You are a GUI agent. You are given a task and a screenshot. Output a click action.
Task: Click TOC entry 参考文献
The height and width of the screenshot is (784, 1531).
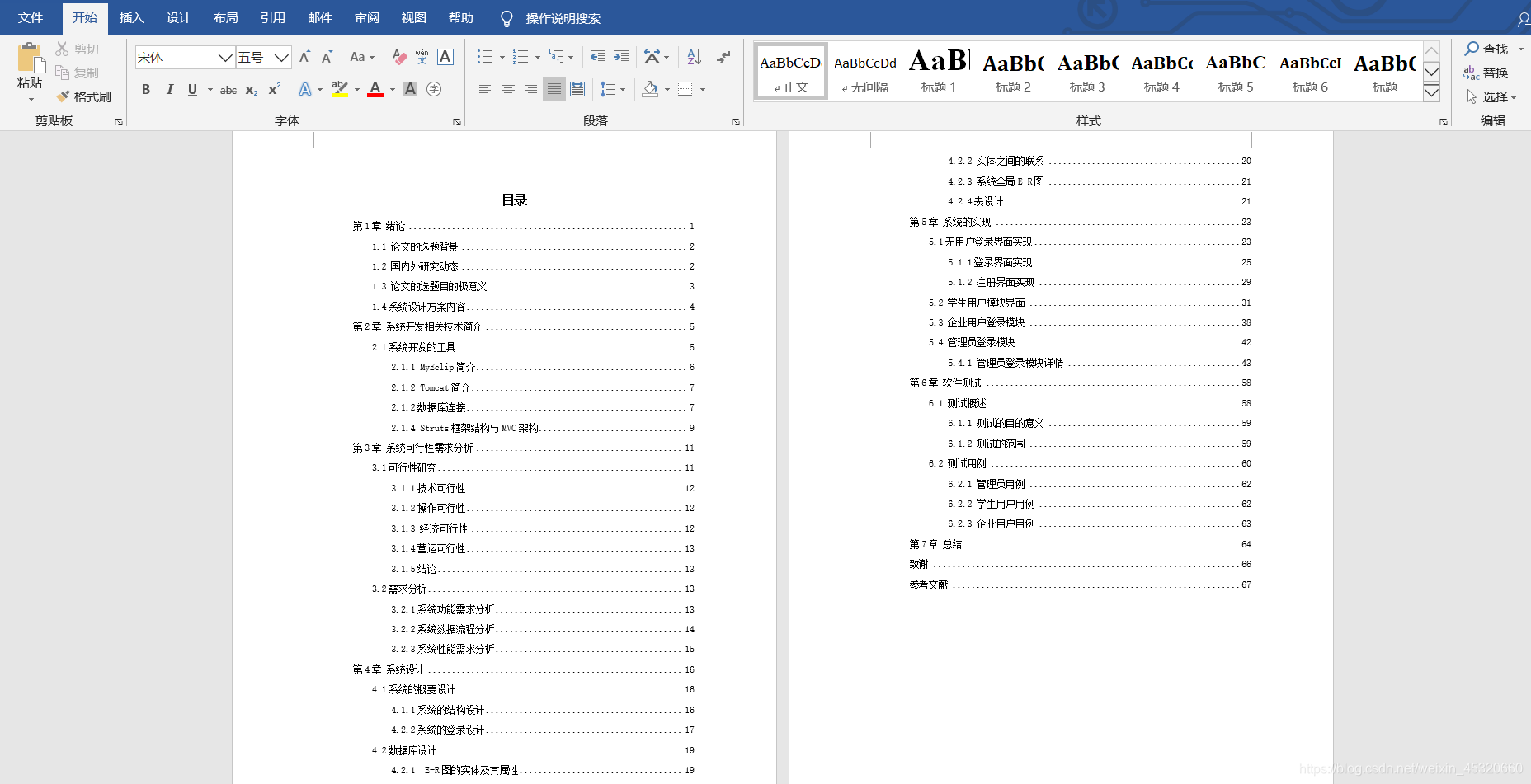[928, 584]
